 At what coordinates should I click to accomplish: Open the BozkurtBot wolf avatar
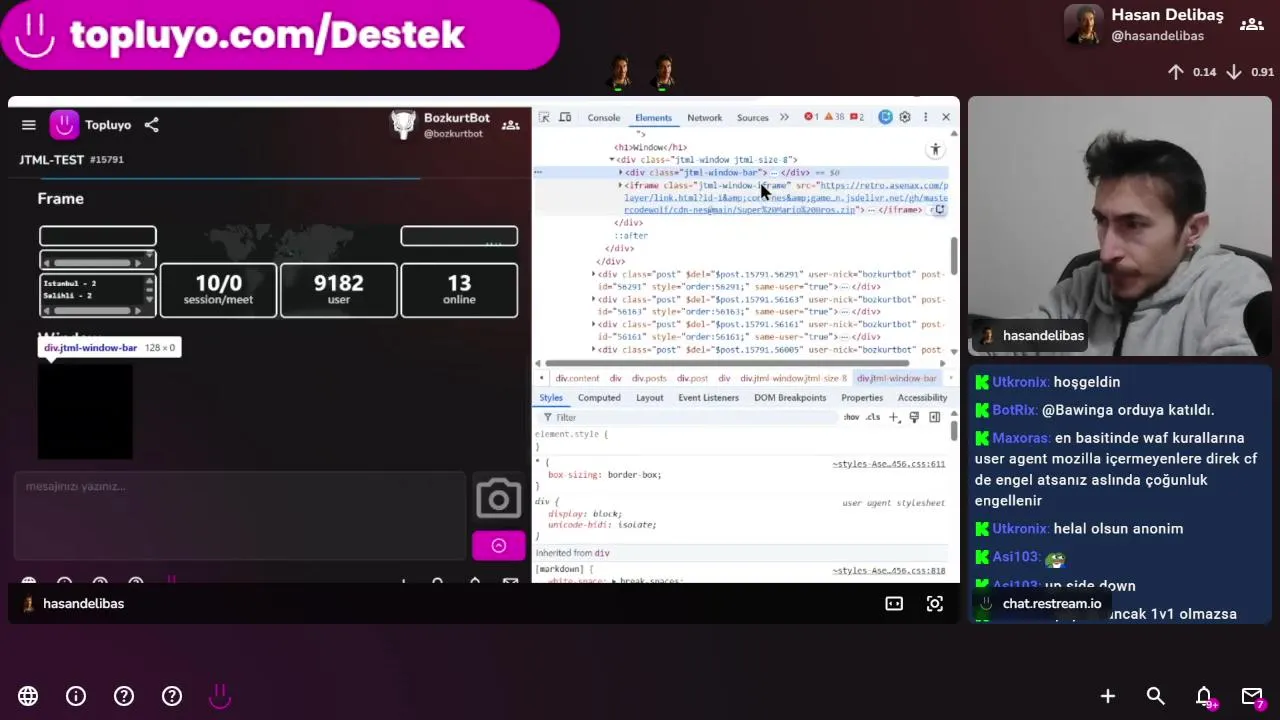coord(403,124)
